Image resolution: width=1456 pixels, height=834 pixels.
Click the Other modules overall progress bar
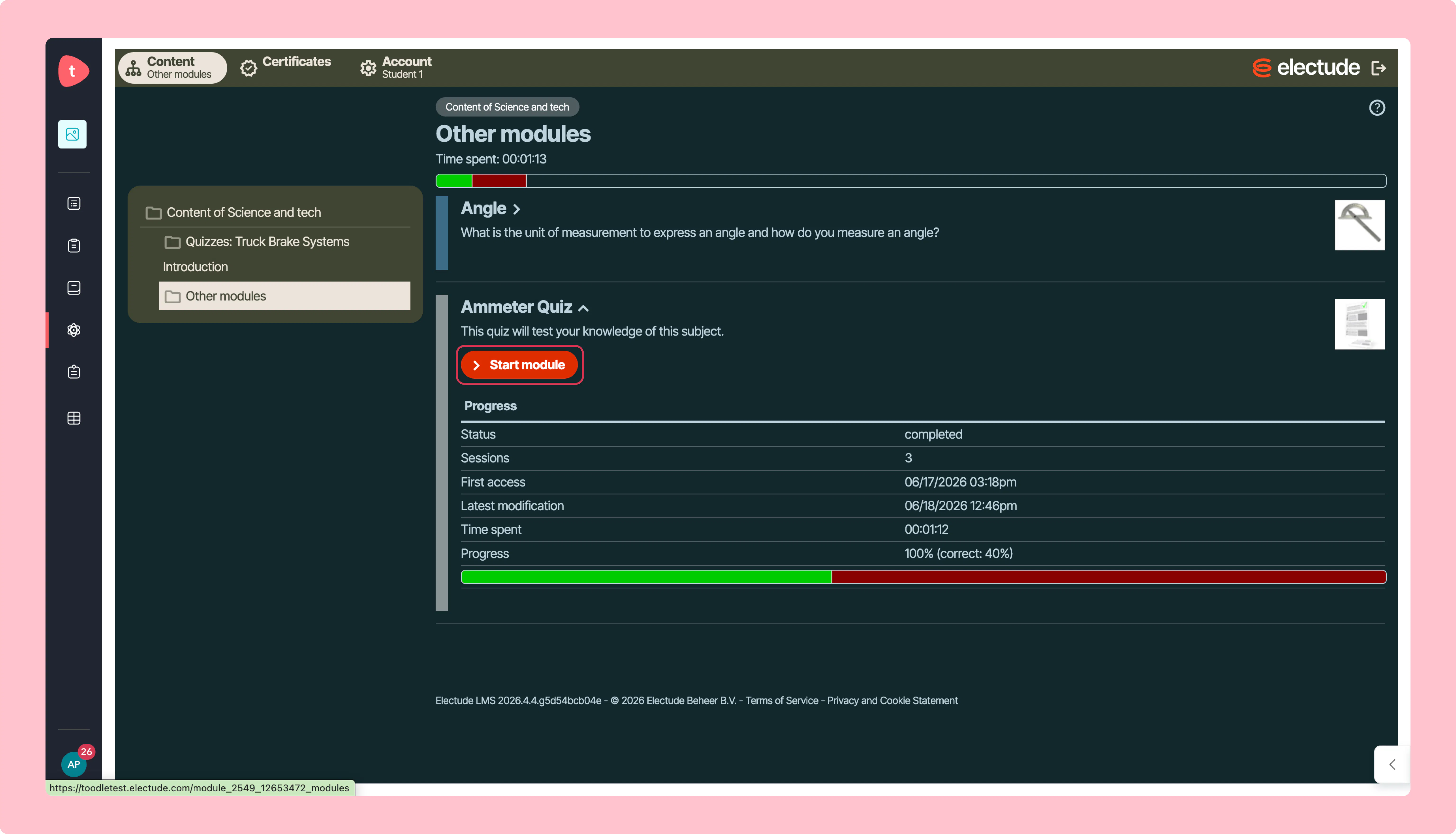911,181
